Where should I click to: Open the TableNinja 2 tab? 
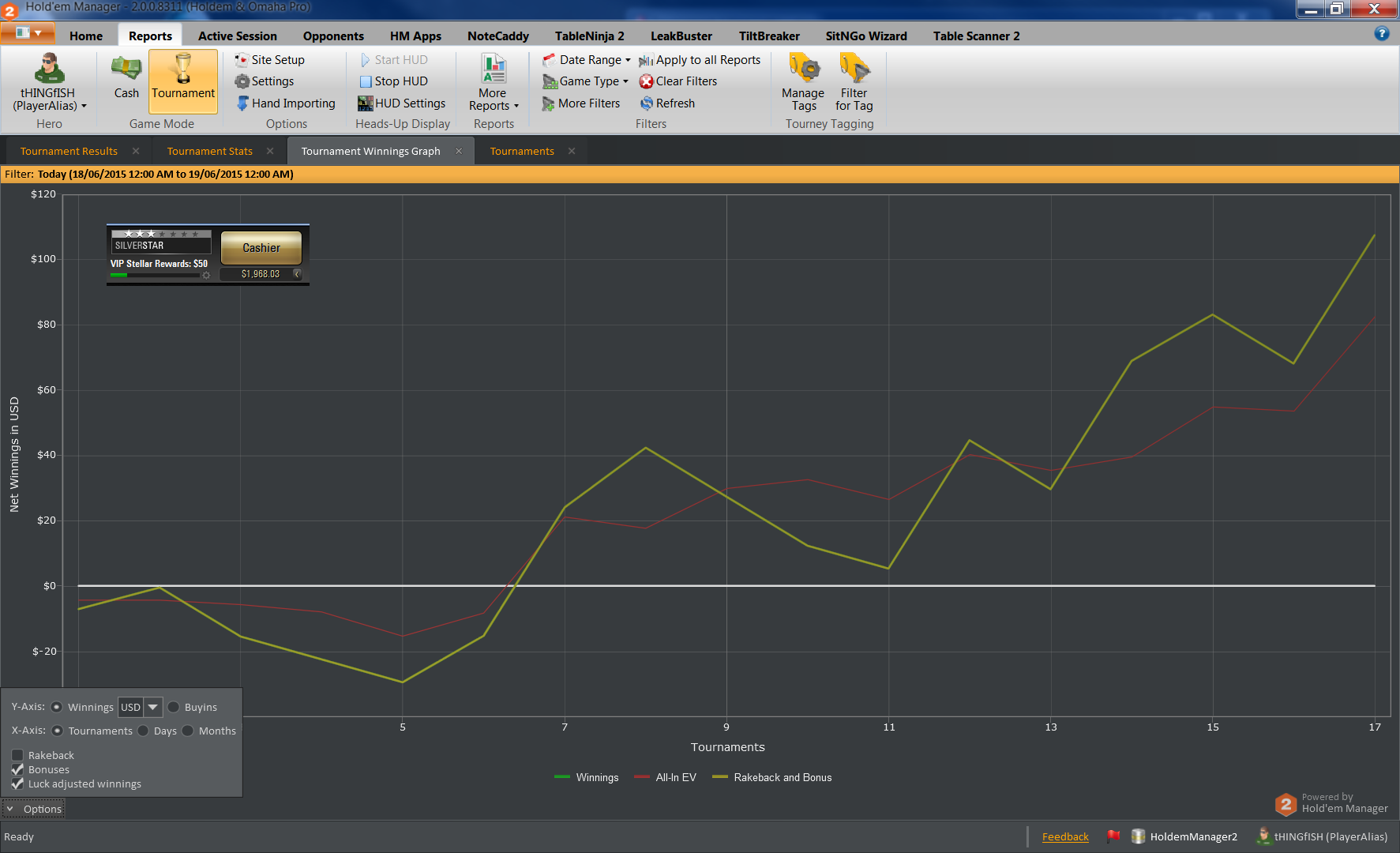(590, 36)
